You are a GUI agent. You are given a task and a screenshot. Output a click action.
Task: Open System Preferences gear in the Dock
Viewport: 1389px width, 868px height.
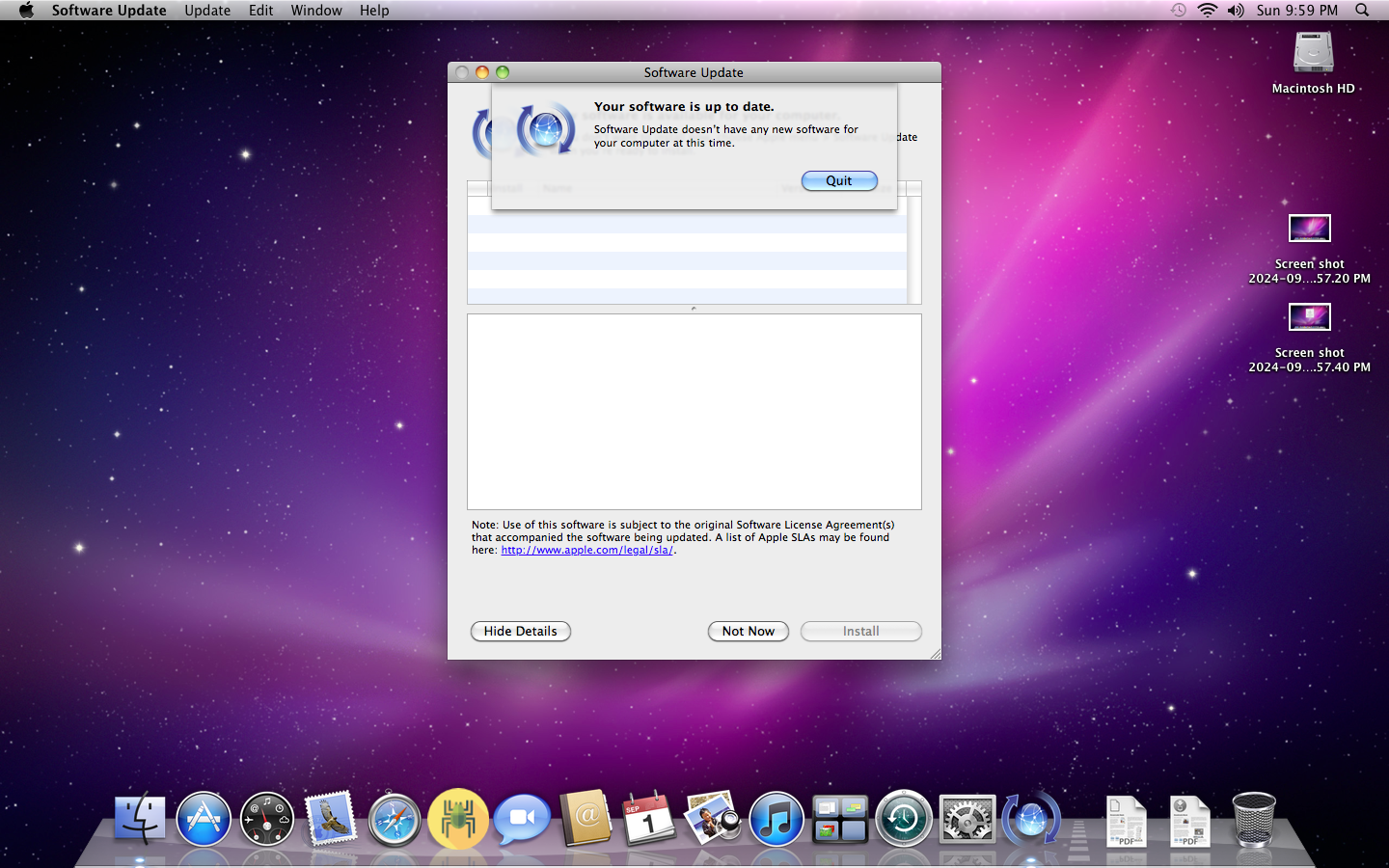(x=967, y=819)
